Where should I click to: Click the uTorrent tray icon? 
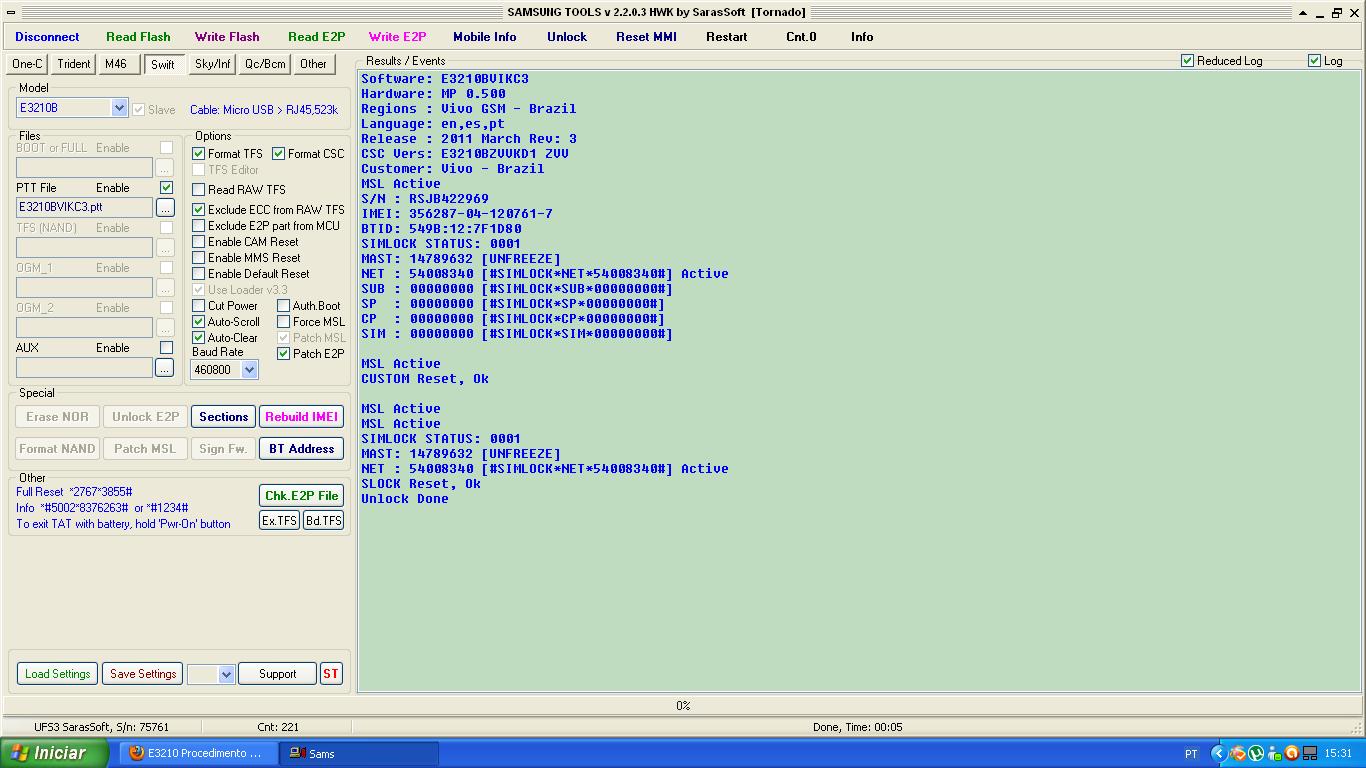click(x=1256, y=753)
